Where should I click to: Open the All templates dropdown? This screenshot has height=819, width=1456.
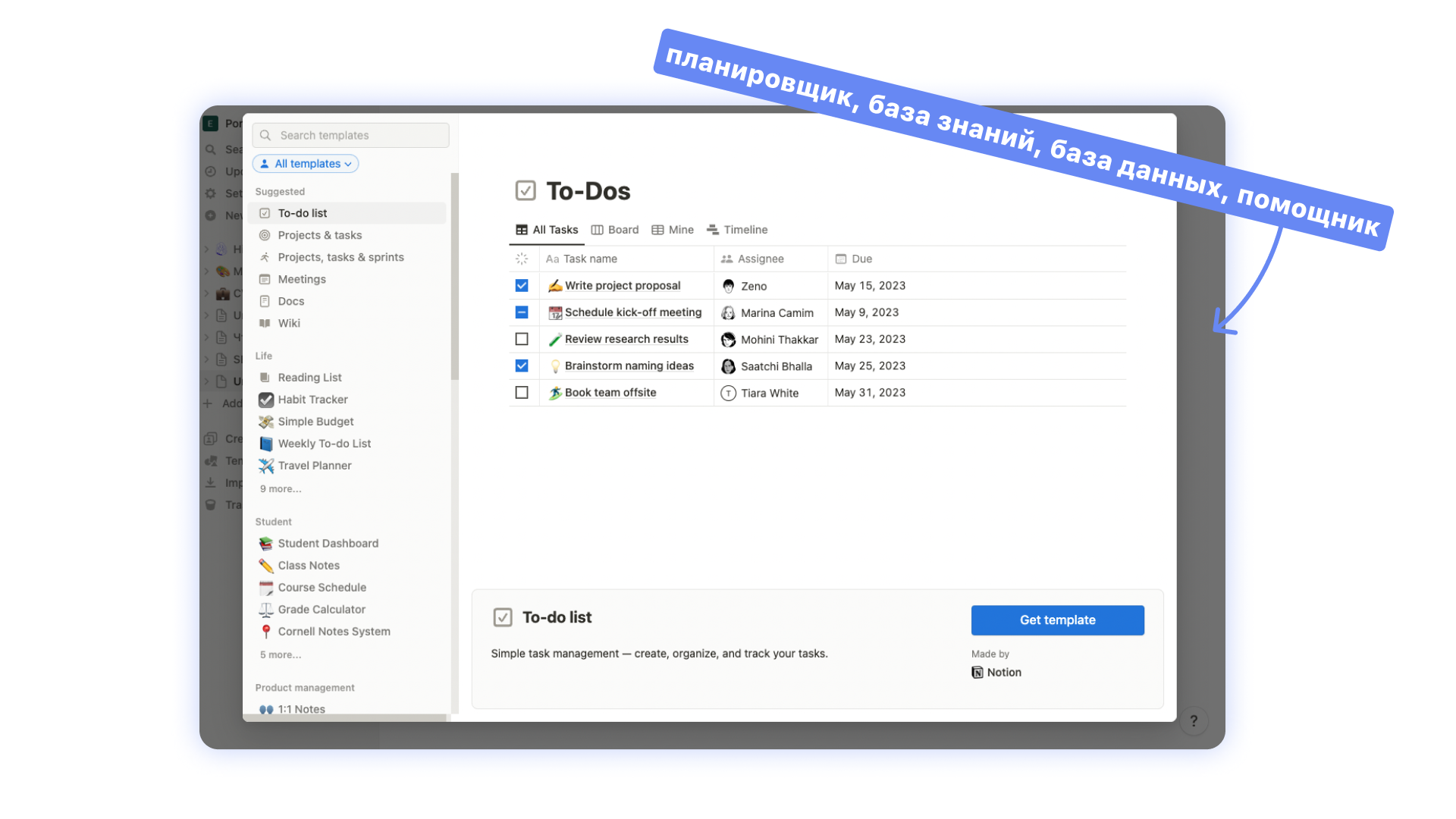pyautogui.click(x=306, y=164)
